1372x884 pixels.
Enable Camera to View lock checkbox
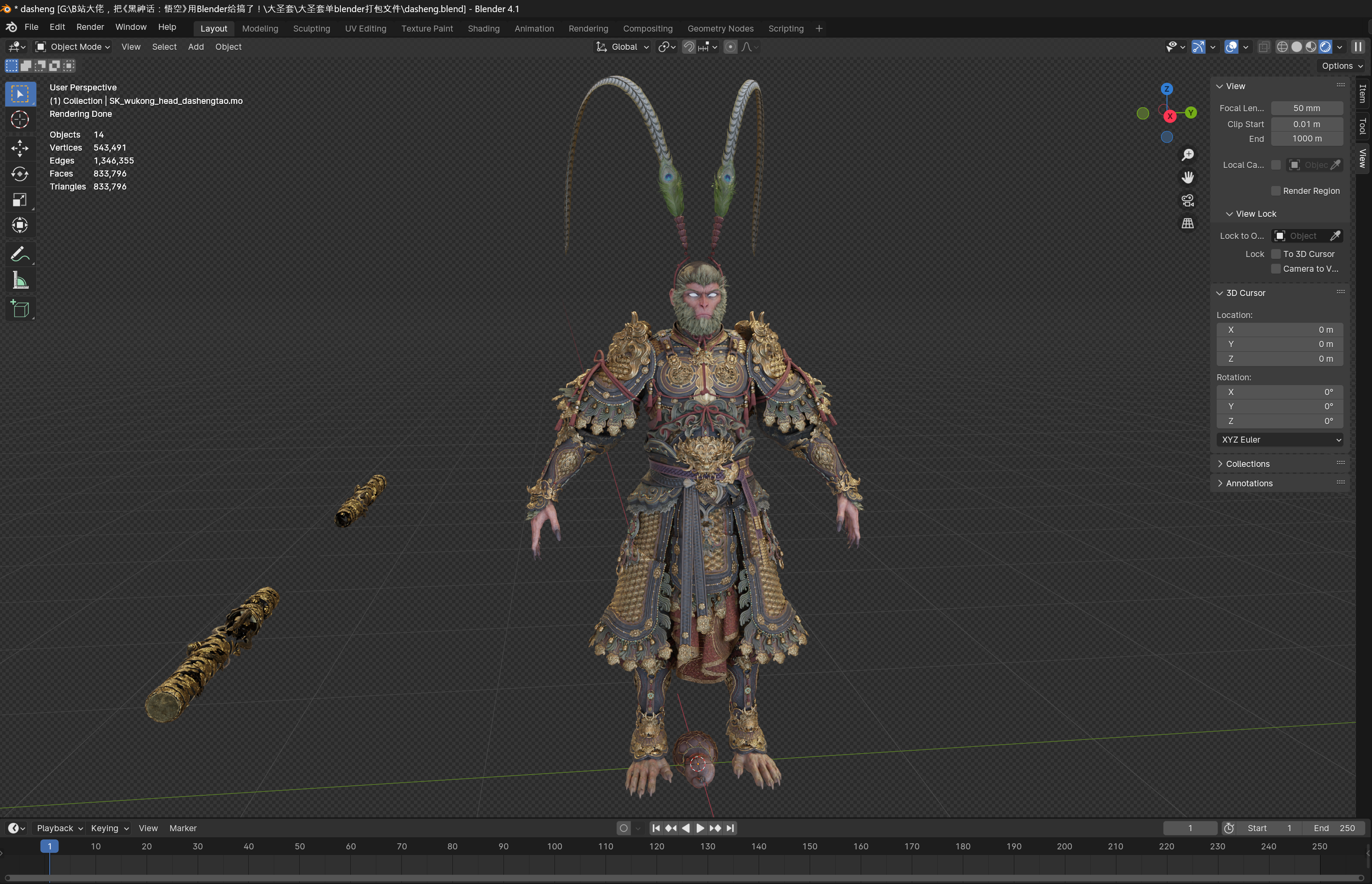(1276, 269)
